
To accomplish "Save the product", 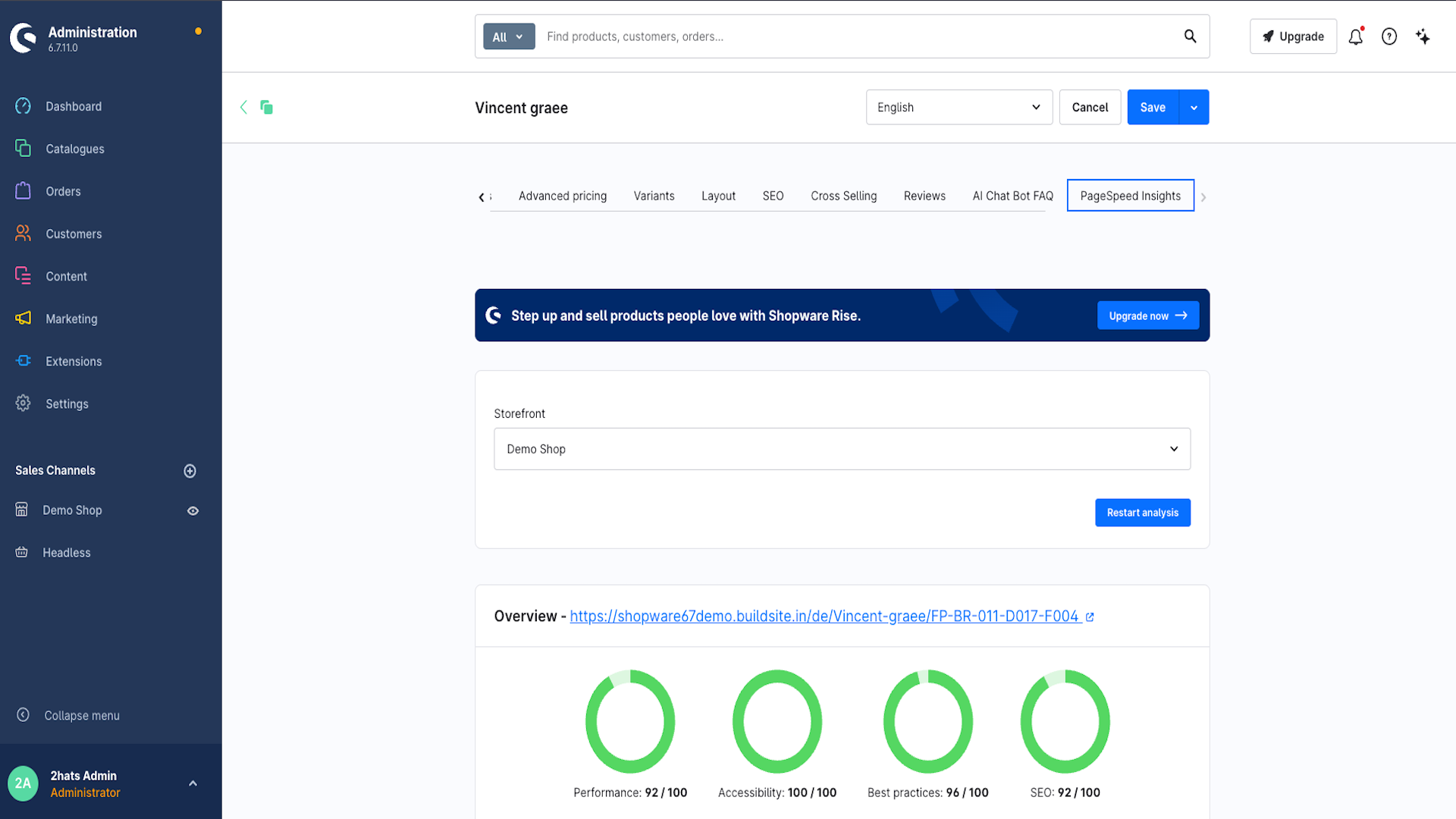I will 1153,107.
